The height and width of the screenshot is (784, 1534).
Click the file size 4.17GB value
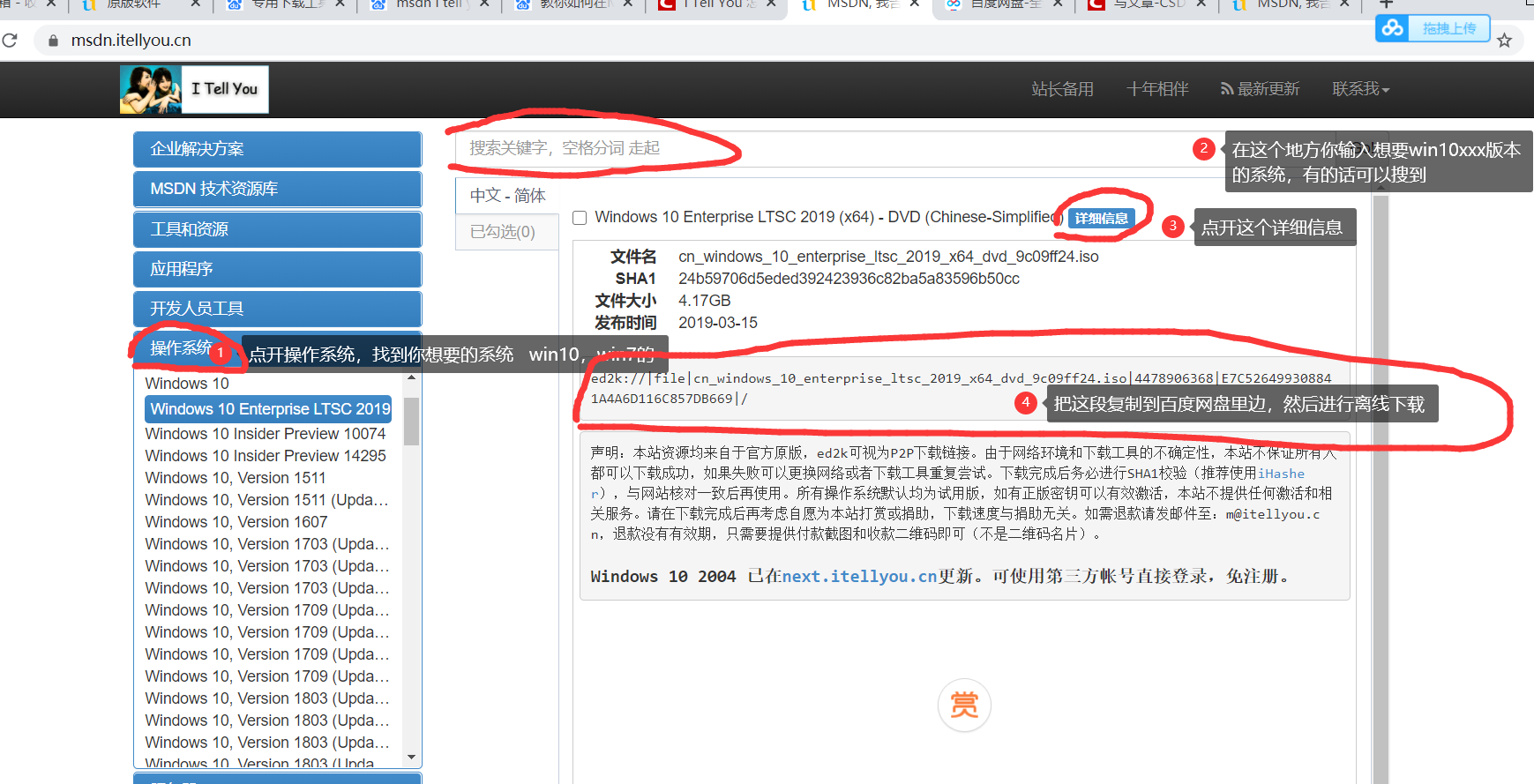point(704,301)
